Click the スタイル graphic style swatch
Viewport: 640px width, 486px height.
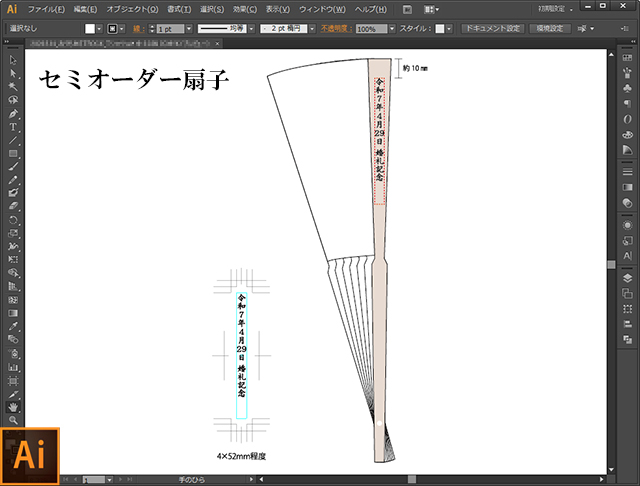pos(440,29)
